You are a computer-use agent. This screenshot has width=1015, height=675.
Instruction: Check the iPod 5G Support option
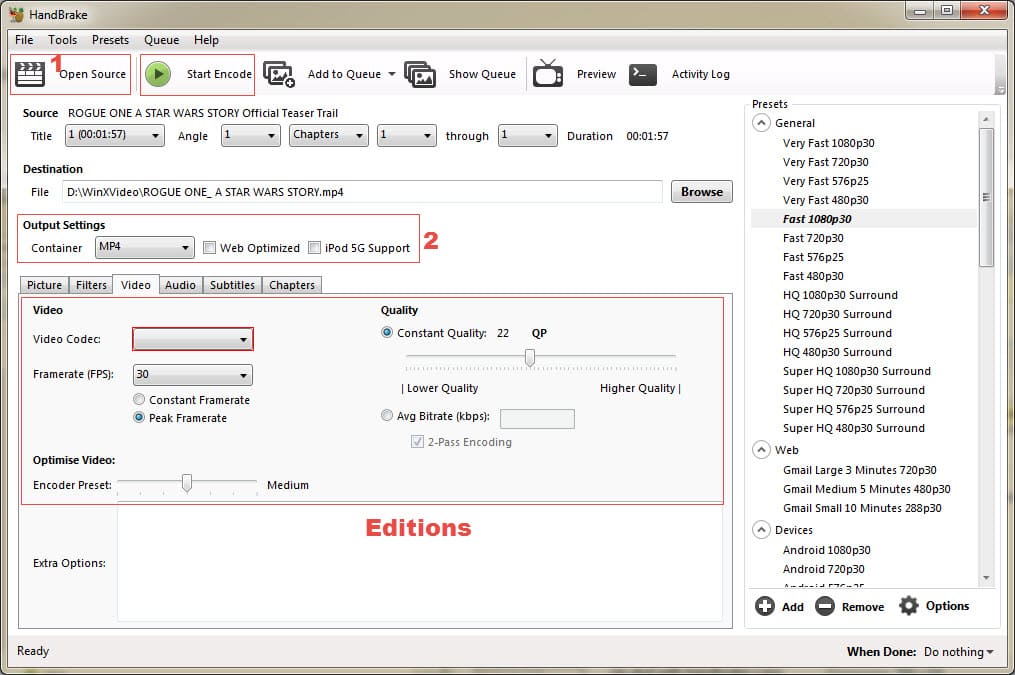[314, 247]
